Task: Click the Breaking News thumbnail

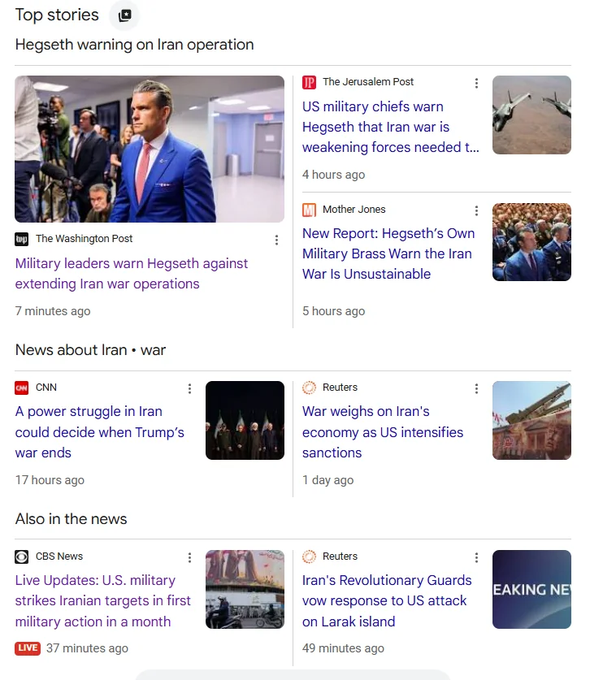Action: (x=531, y=589)
